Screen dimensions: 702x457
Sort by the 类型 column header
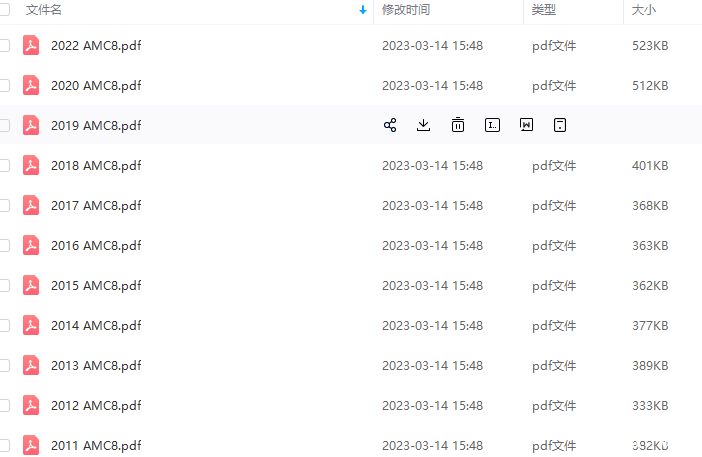[x=544, y=10]
